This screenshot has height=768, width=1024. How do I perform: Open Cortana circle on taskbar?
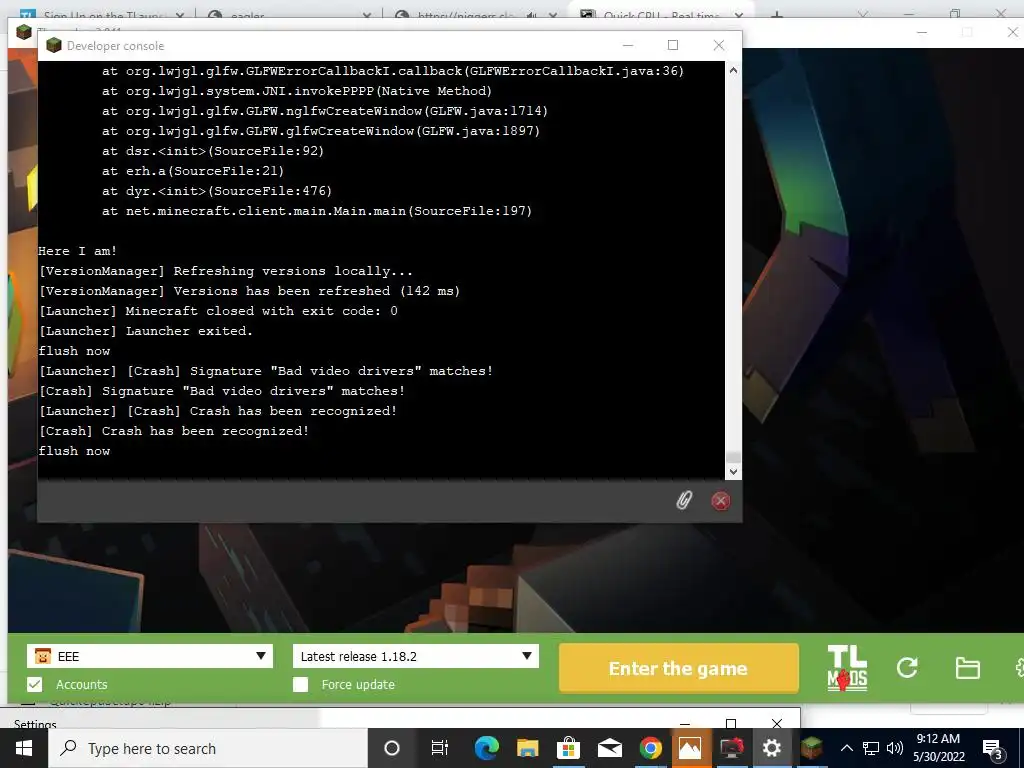392,748
